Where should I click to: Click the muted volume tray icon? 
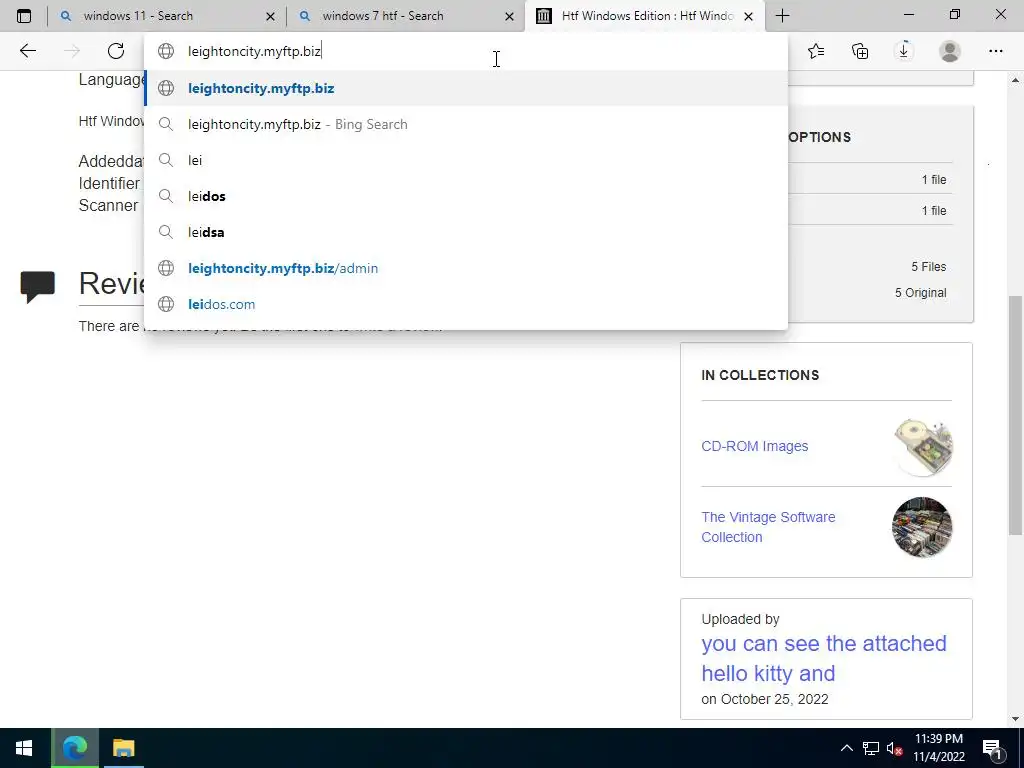tap(895, 749)
